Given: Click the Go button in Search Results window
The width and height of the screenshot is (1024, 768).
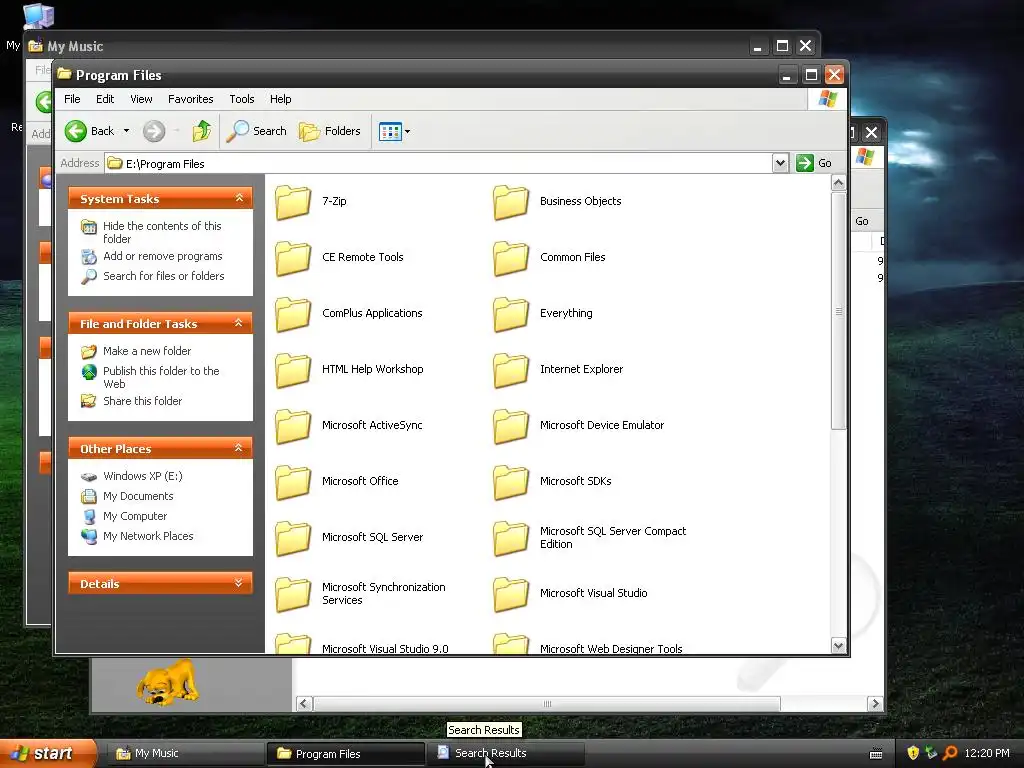Looking at the screenshot, I should [x=862, y=221].
